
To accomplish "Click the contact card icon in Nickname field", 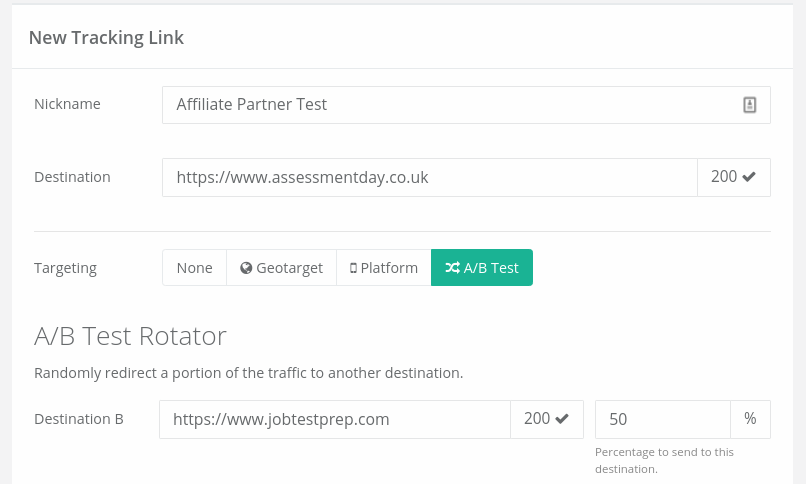I will pyautogui.click(x=749, y=105).
